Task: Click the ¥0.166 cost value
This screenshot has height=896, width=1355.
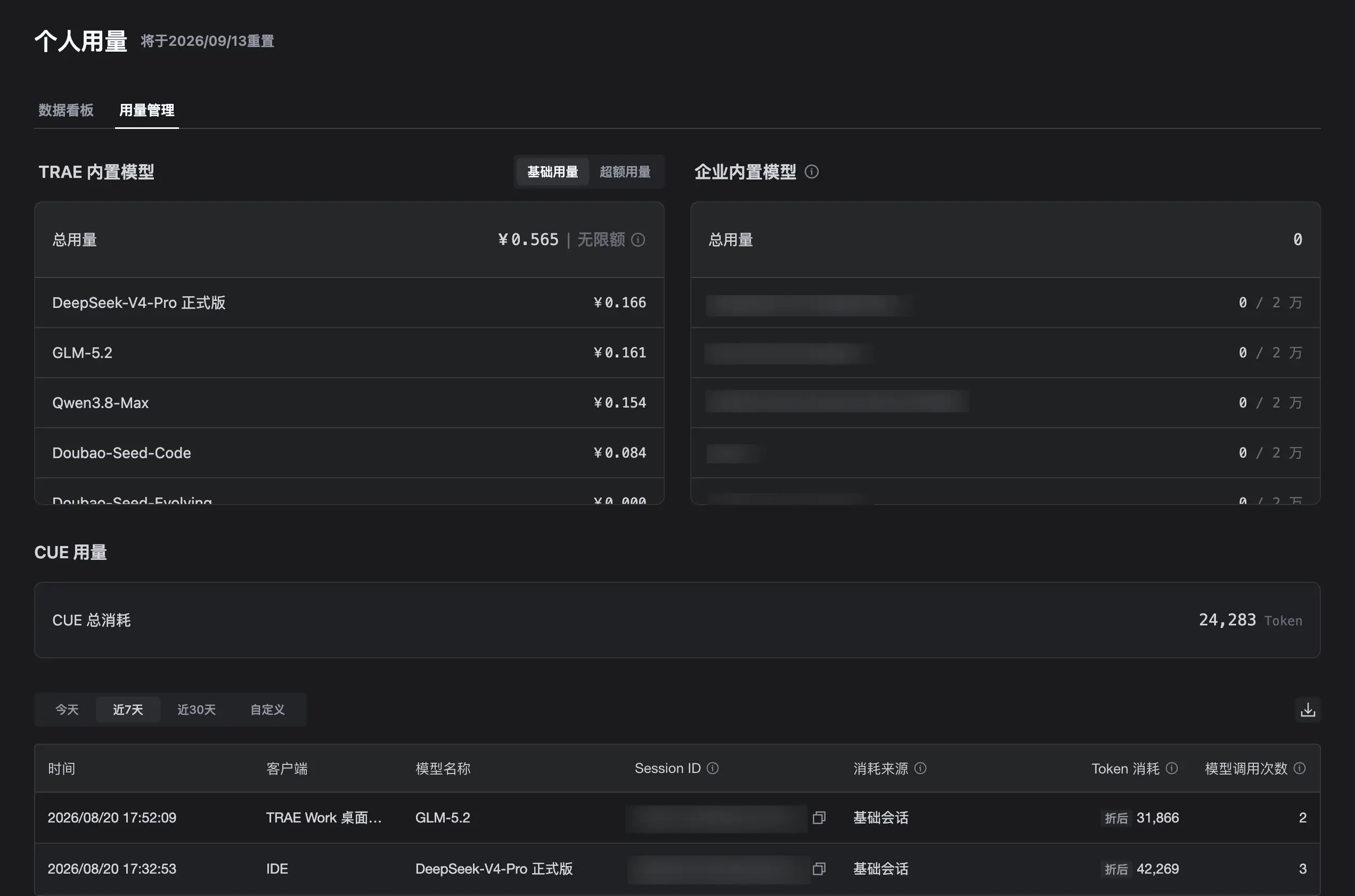Action: coord(620,302)
